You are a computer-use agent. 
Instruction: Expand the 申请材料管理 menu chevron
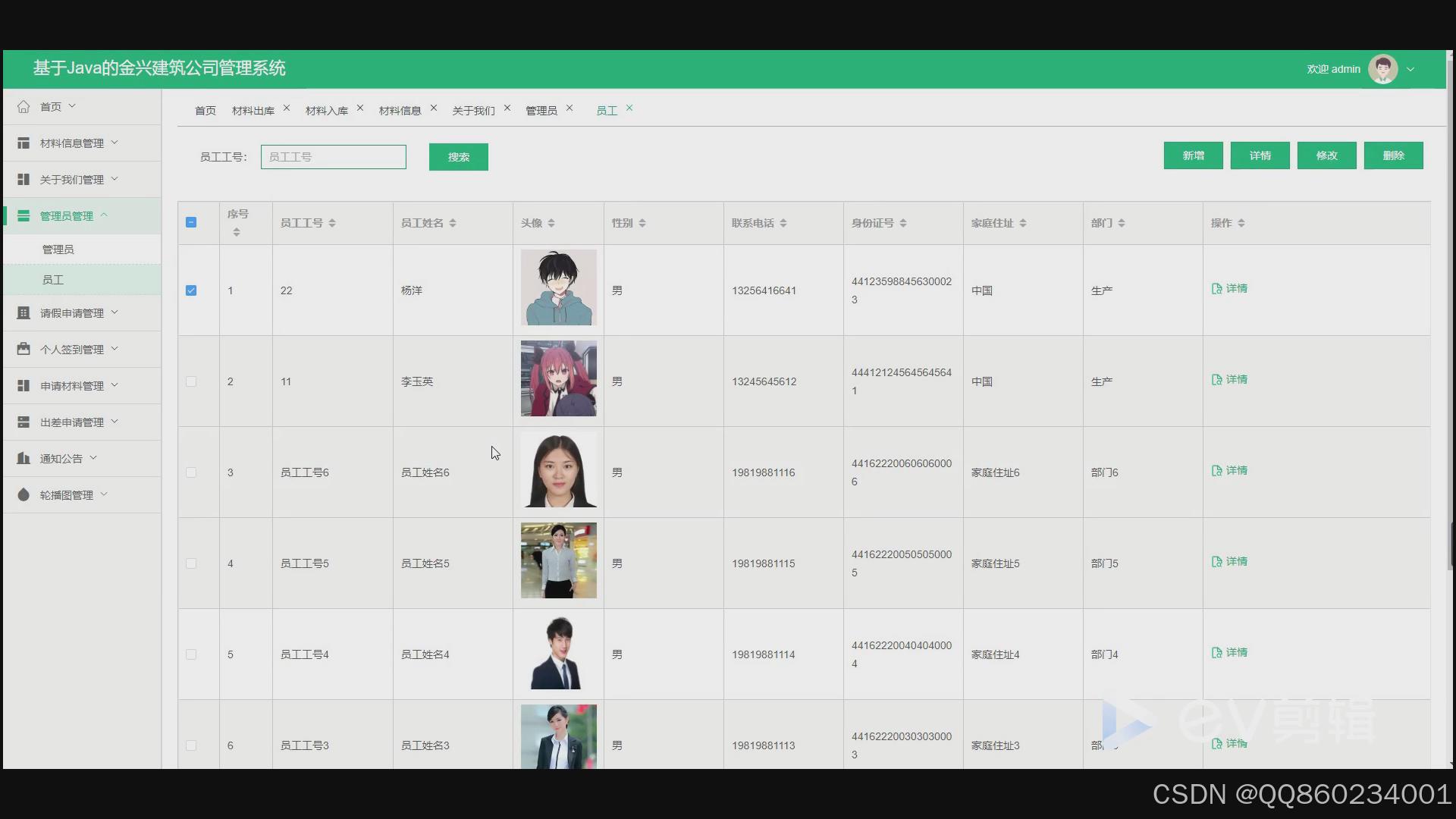tap(115, 385)
